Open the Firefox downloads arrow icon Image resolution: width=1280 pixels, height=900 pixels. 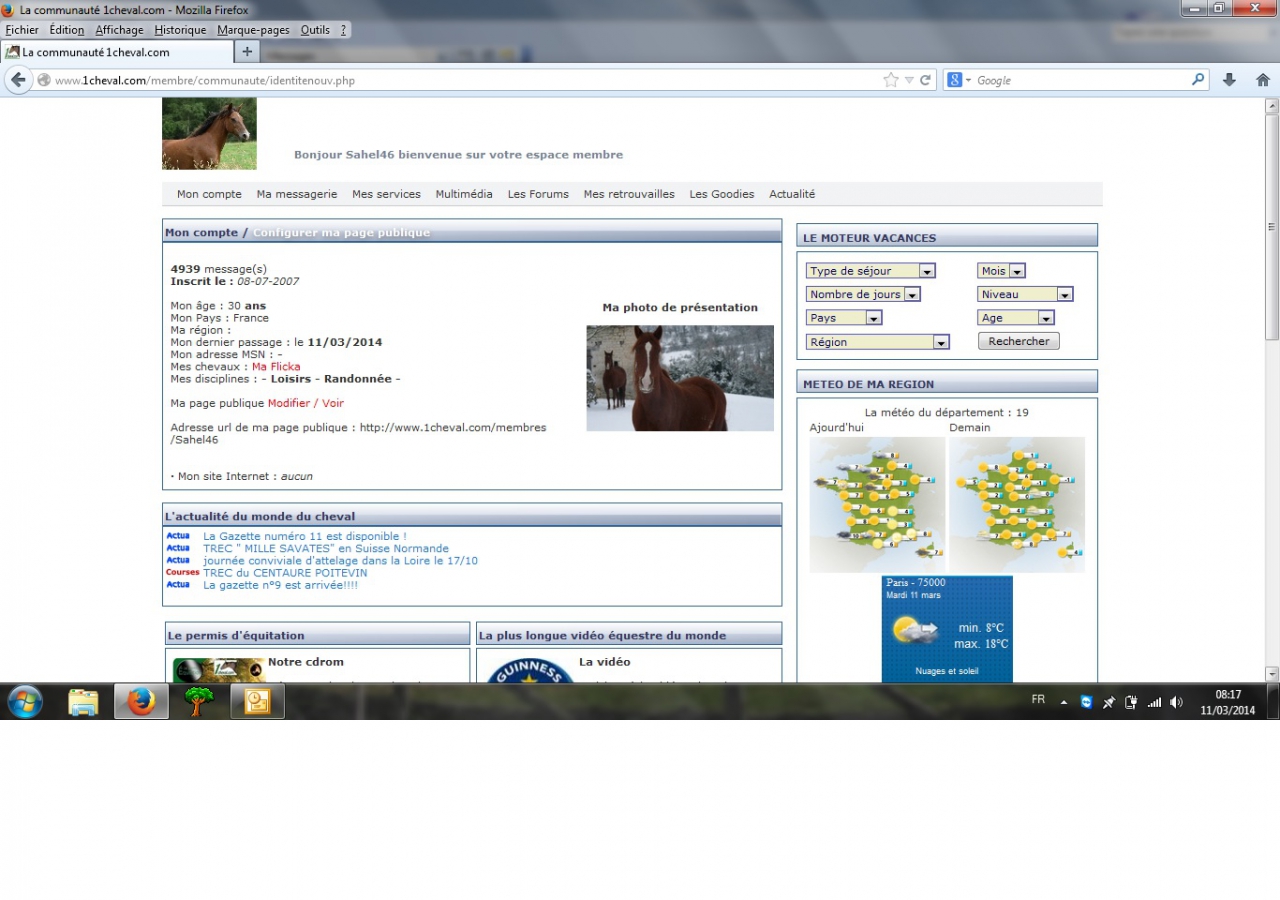(x=1229, y=80)
